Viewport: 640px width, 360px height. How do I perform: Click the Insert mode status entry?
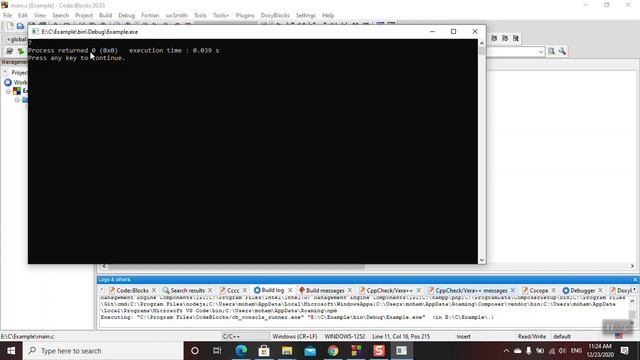click(x=463, y=337)
